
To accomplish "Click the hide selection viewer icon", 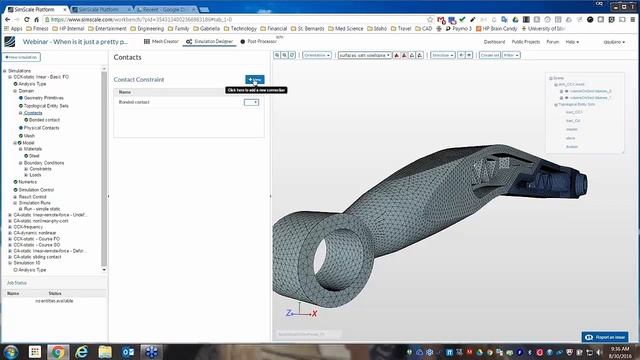I will pyautogui.click(x=461, y=55).
